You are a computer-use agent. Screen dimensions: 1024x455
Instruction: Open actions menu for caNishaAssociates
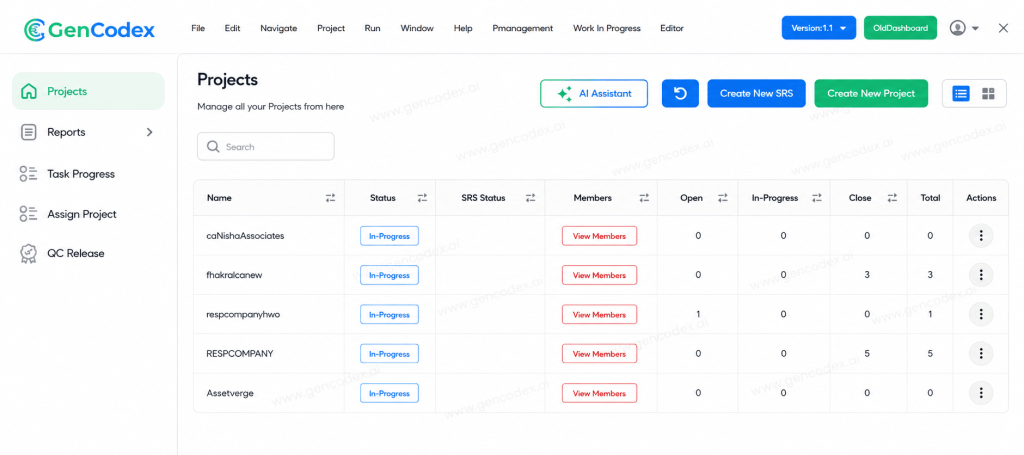tap(981, 236)
